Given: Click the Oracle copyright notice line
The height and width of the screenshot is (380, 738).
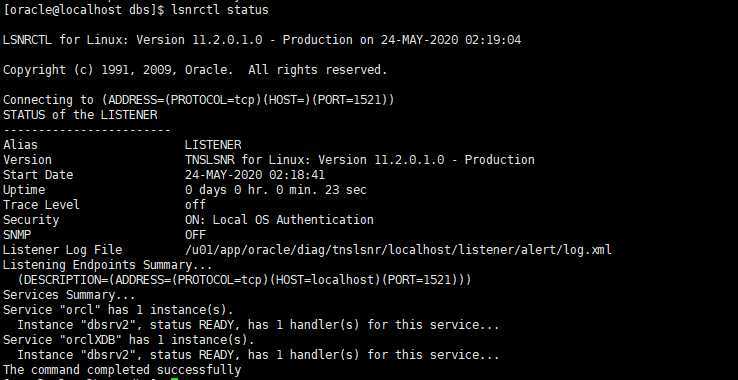Looking at the screenshot, I should tap(195, 70).
